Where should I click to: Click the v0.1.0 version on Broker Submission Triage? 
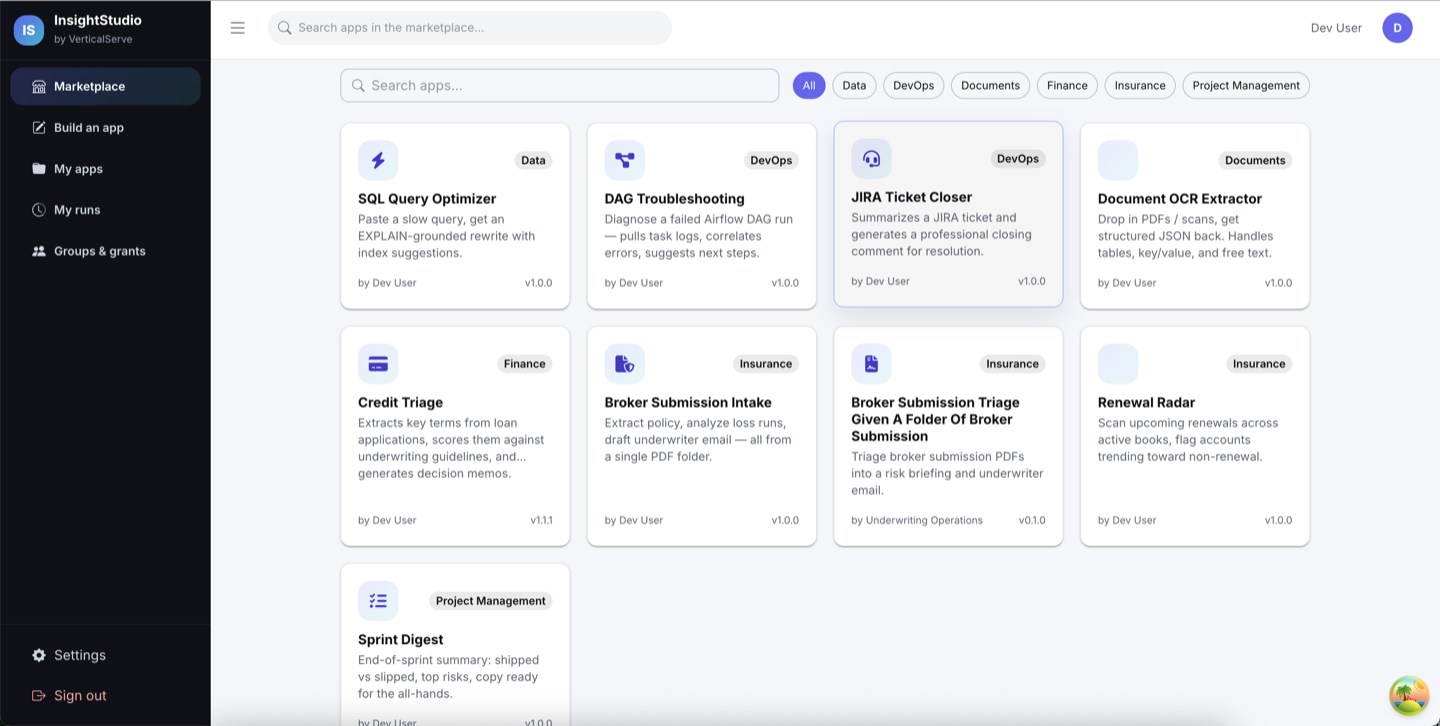point(1032,520)
